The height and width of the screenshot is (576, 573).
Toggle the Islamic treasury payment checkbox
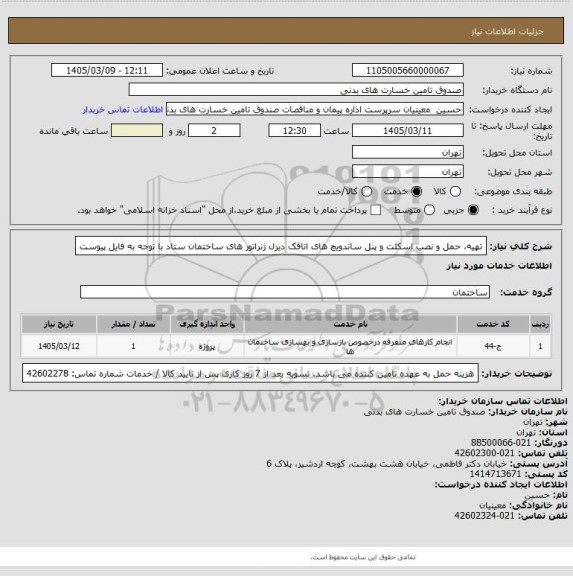376,210
